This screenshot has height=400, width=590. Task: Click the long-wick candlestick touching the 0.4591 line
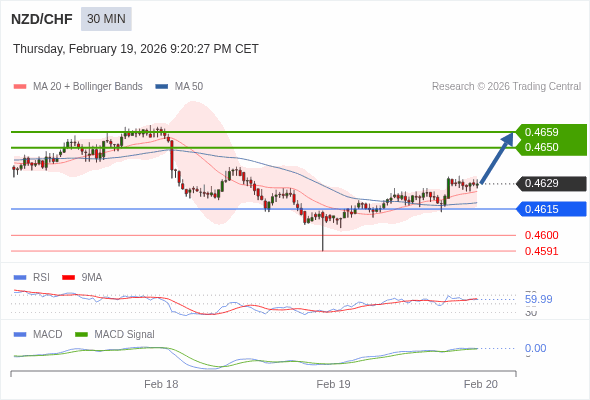(322, 231)
